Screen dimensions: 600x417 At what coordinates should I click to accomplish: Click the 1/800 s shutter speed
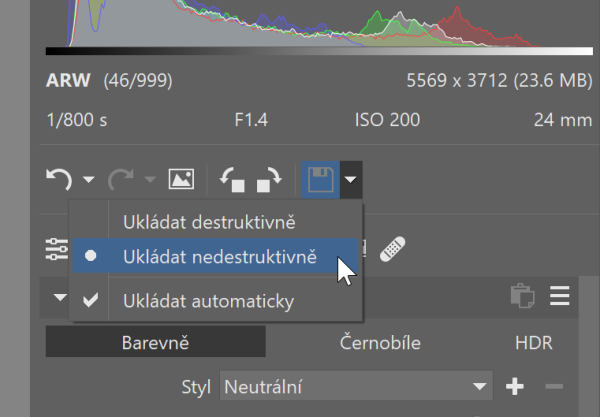pyautogui.click(x=77, y=120)
